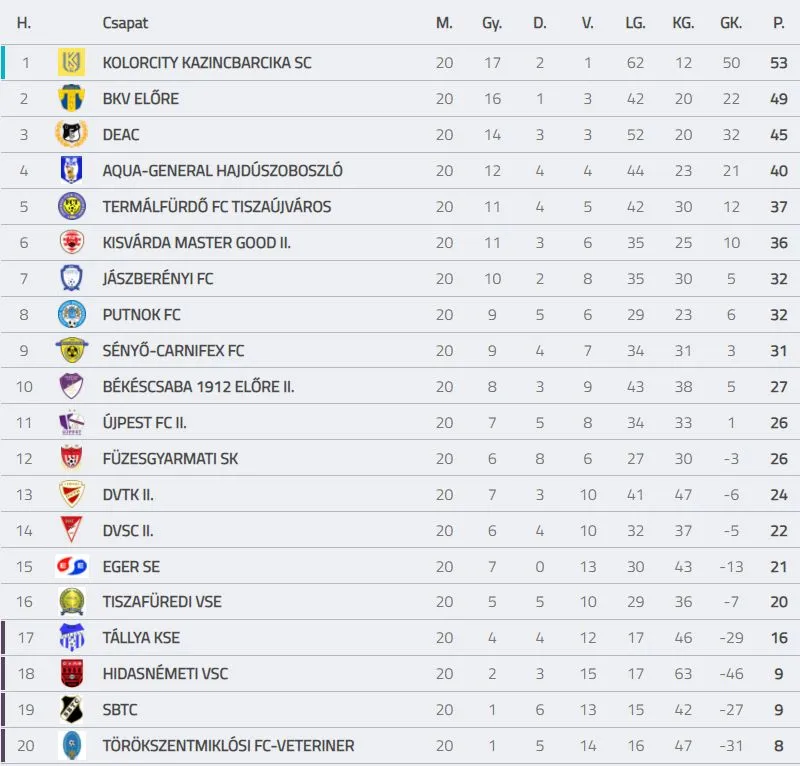Click the Kisvárda Master Good II. crest
800x766 pixels.
pyautogui.click(x=71, y=243)
